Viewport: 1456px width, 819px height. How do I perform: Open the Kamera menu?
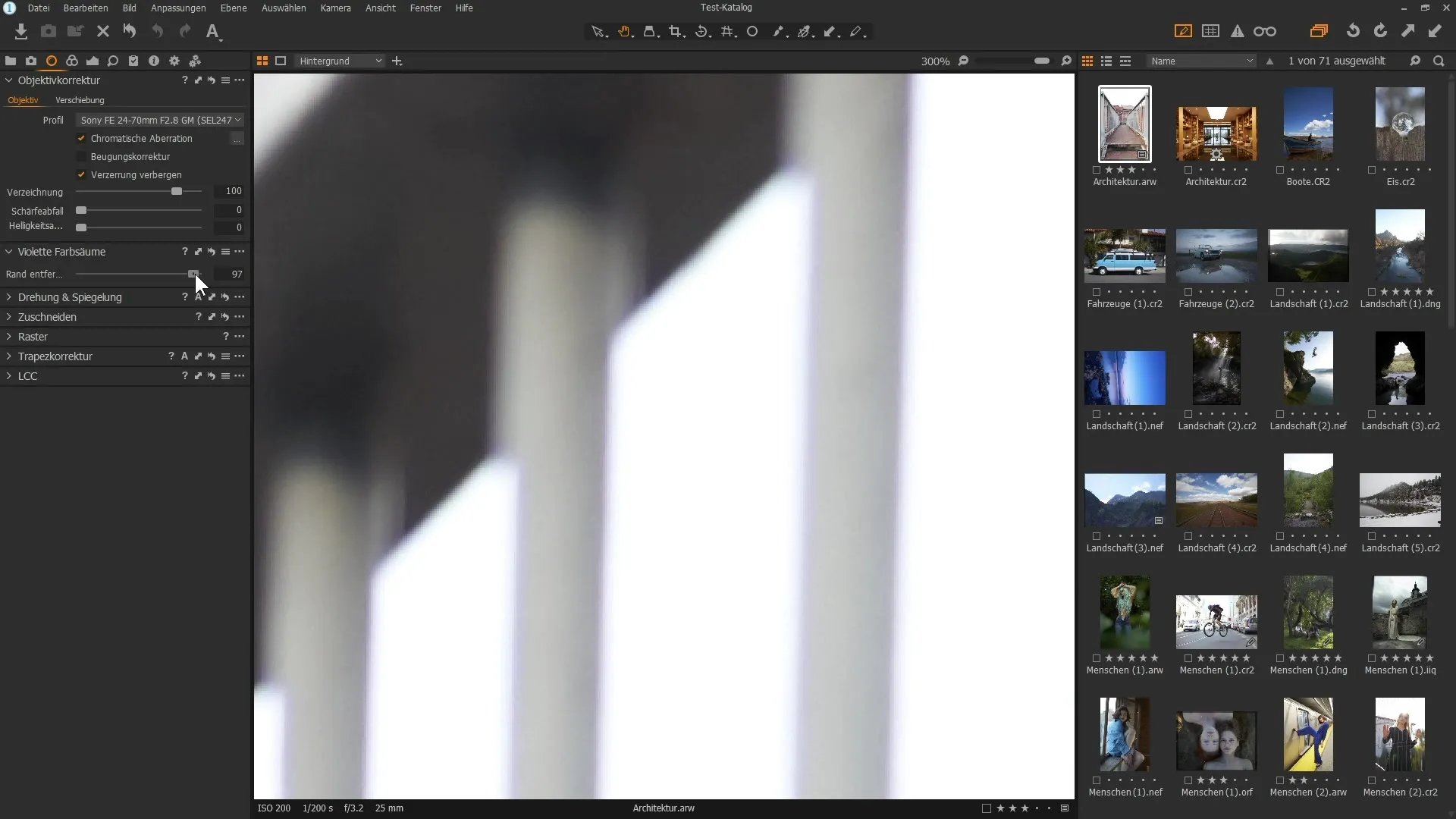pyautogui.click(x=335, y=8)
